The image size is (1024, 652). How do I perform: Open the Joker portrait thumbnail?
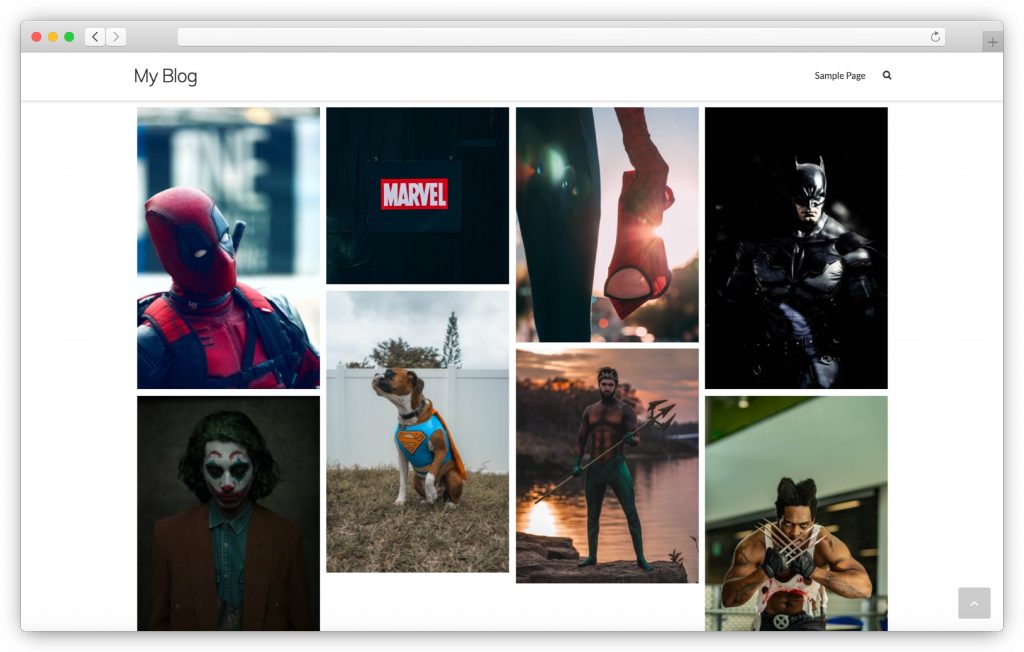pyautogui.click(x=229, y=513)
